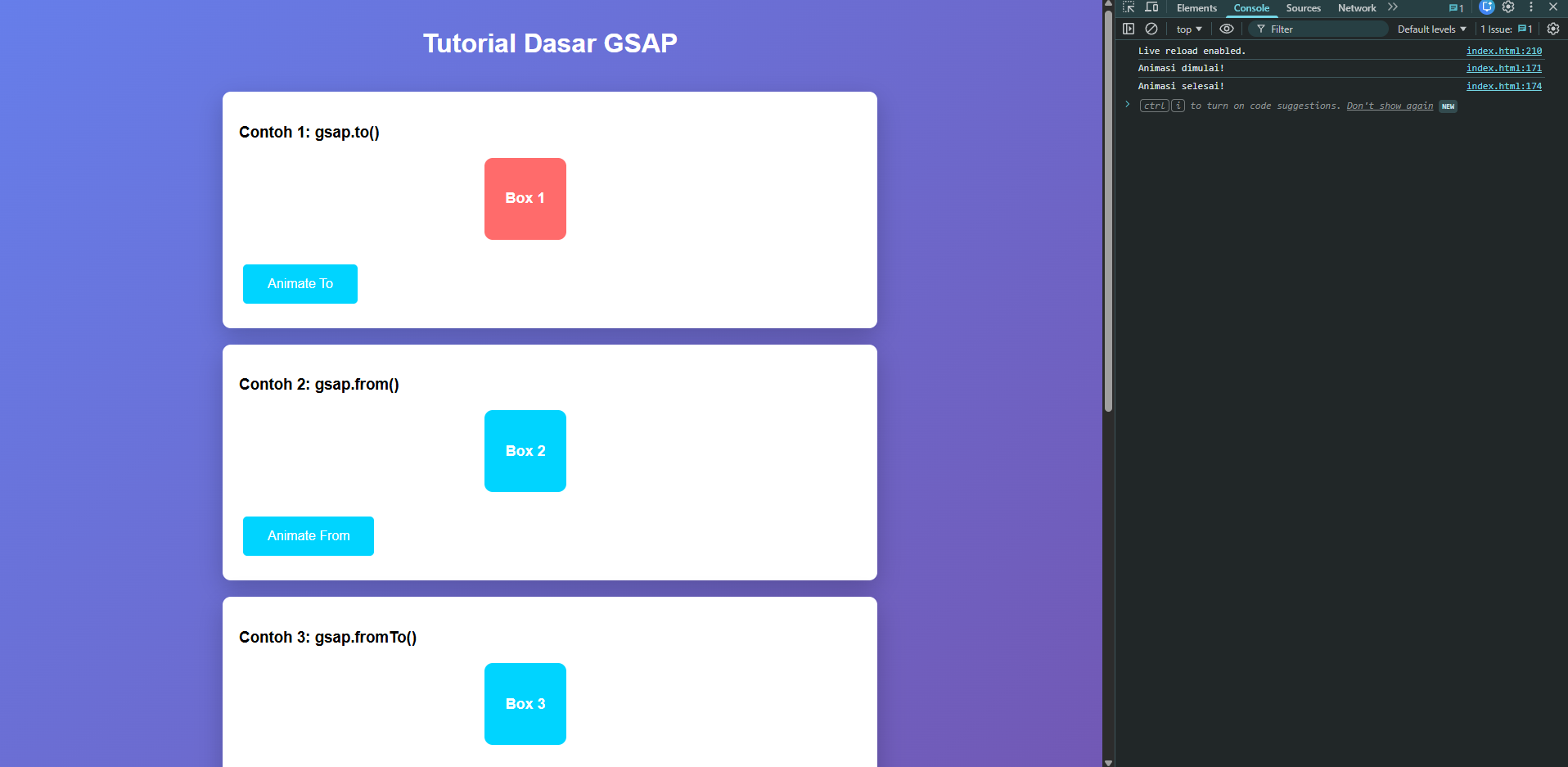
Task: Expand more DevTools tabs chevron
Action: [1393, 7]
